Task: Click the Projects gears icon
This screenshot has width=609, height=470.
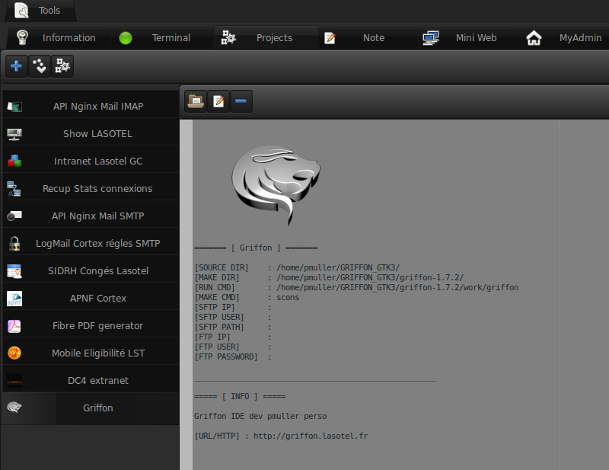Action: tap(228, 37)
